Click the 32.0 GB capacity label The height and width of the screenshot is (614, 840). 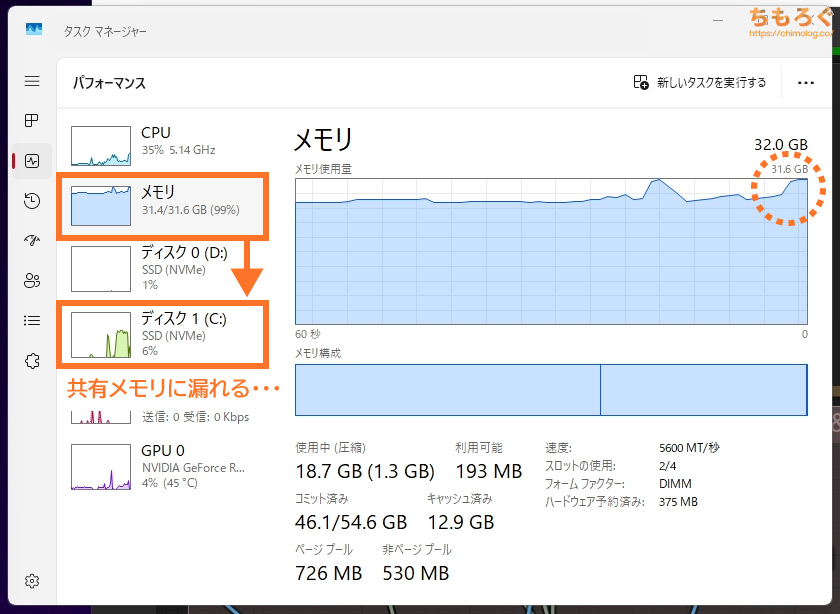[781, 145]
